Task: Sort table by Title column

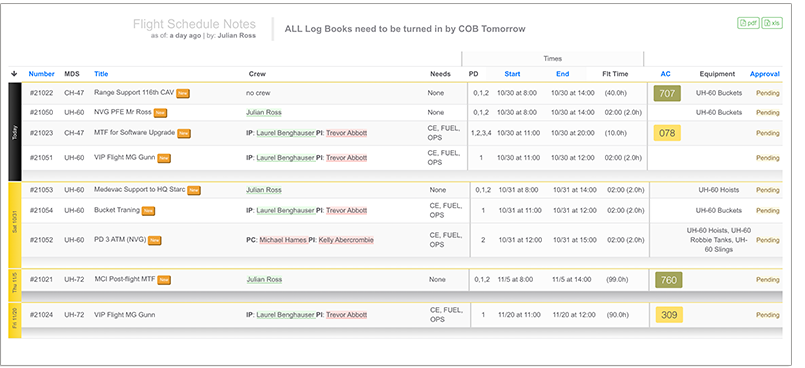Action: point(101,74)
